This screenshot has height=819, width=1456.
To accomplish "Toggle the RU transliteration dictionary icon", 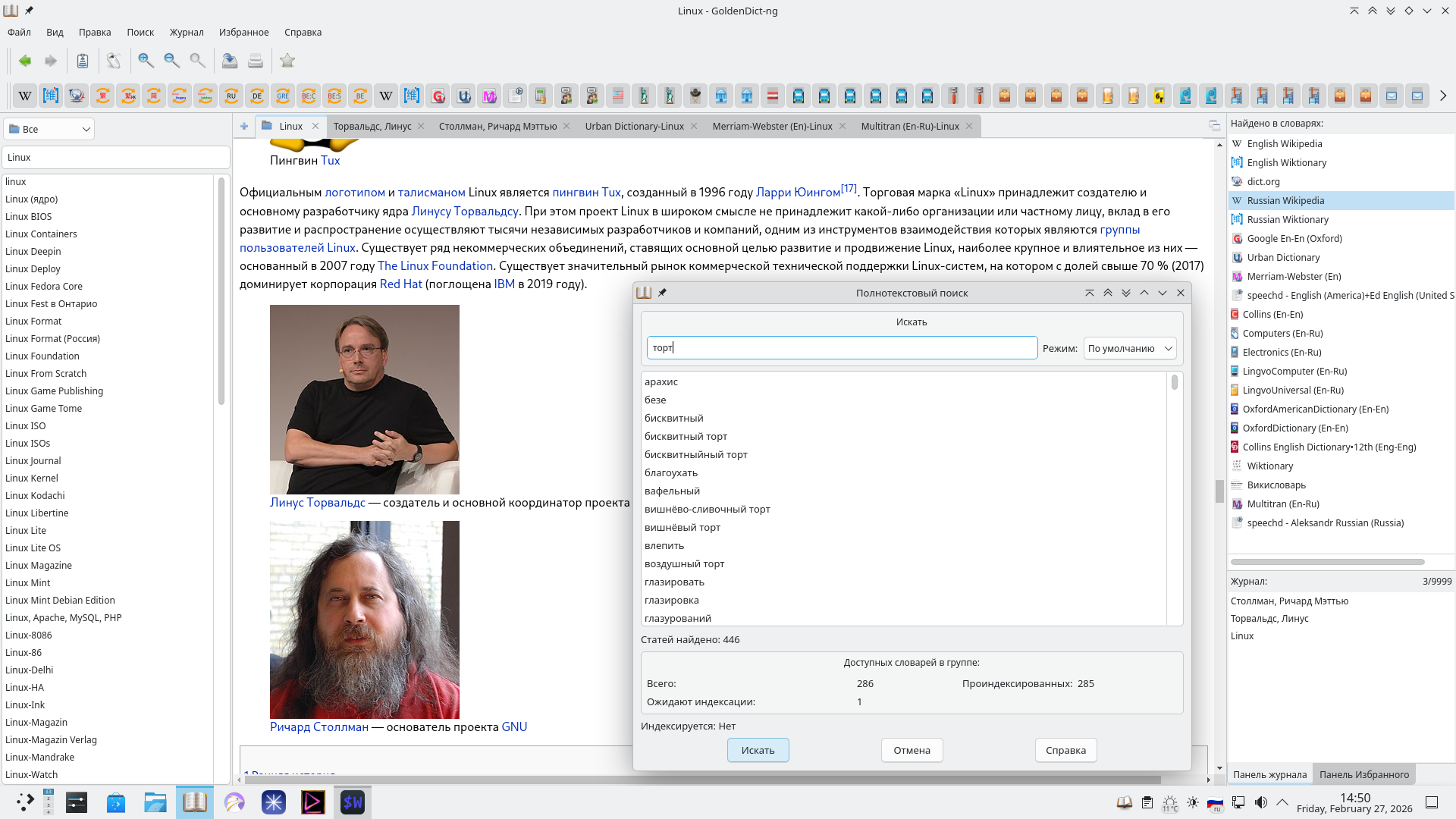I will [x=231, y=96].
